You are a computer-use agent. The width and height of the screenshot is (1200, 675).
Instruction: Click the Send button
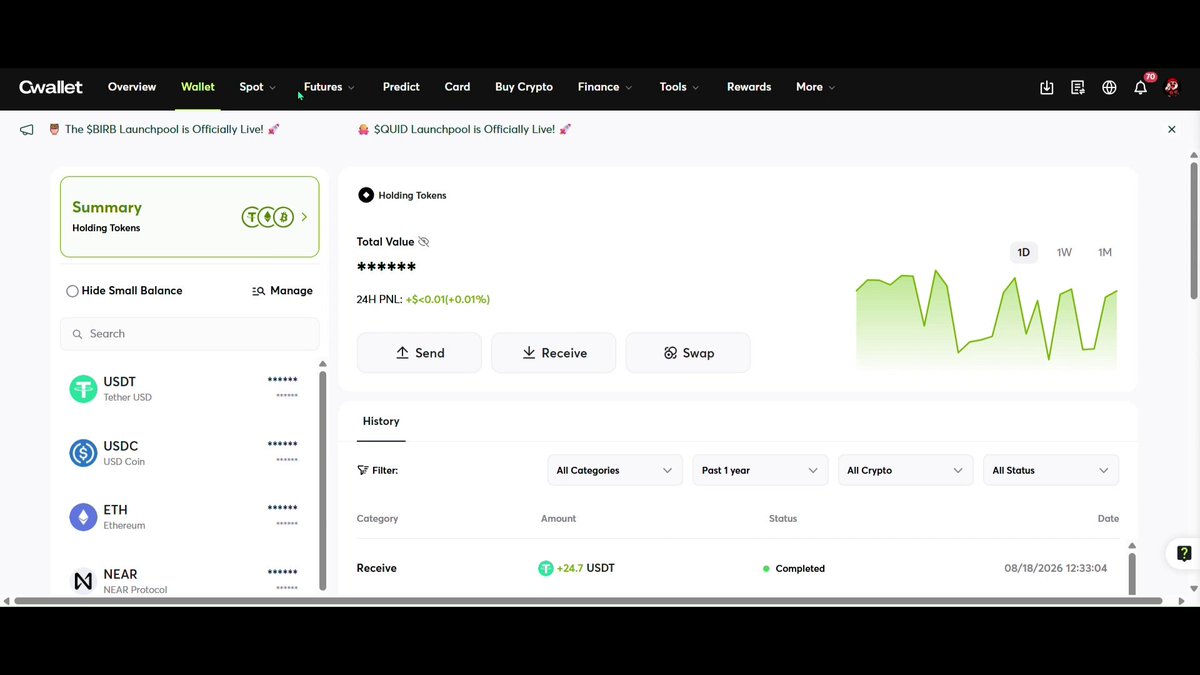click(419, 353)
